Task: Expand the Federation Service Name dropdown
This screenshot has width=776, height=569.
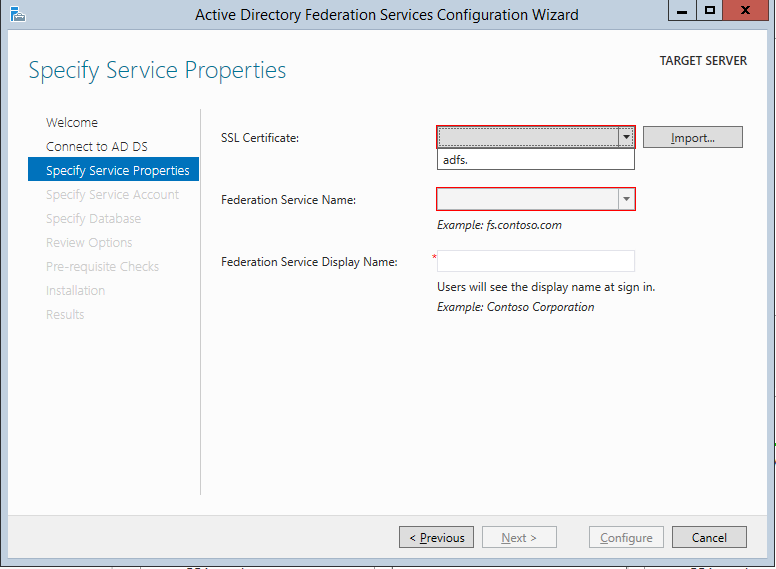Action: [626, 200]
